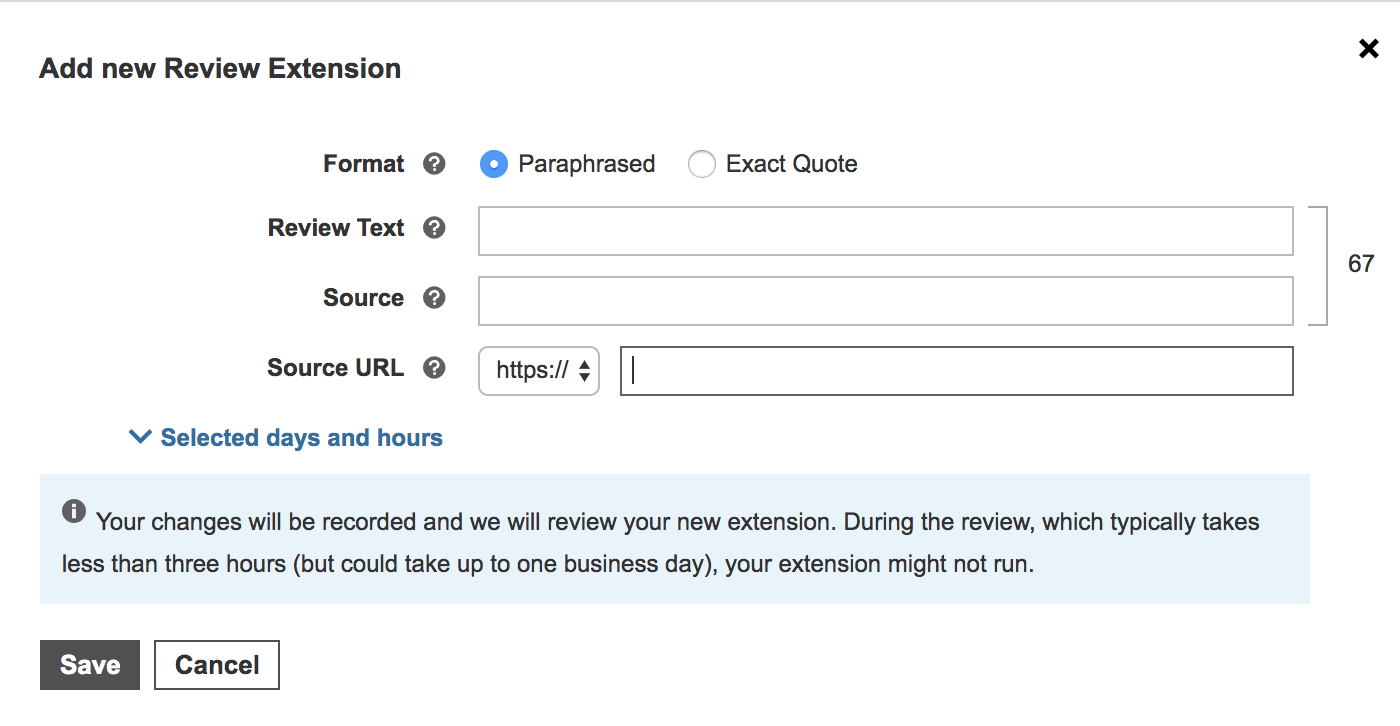Focus the Review Text input field
This screenshot has width=1400, height=726.
coord(885,232)
